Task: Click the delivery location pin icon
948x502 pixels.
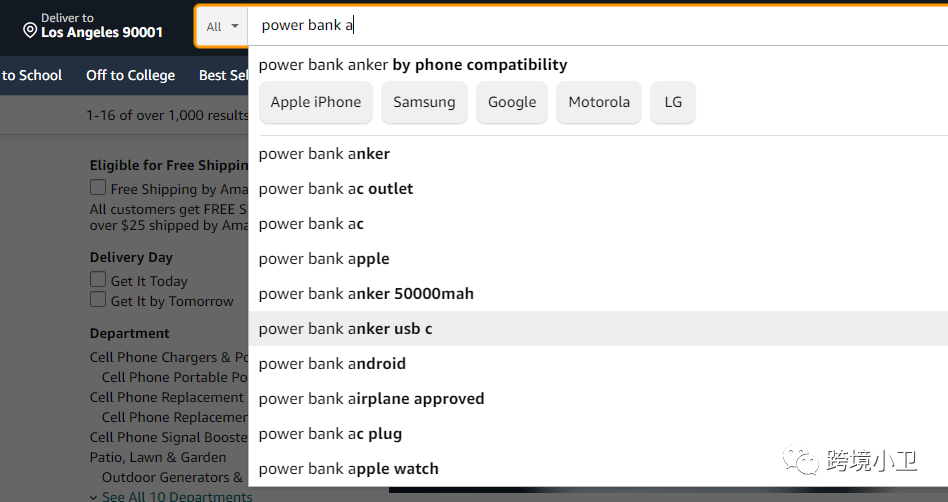Action: pyautogui.click(x=30, y=32)
